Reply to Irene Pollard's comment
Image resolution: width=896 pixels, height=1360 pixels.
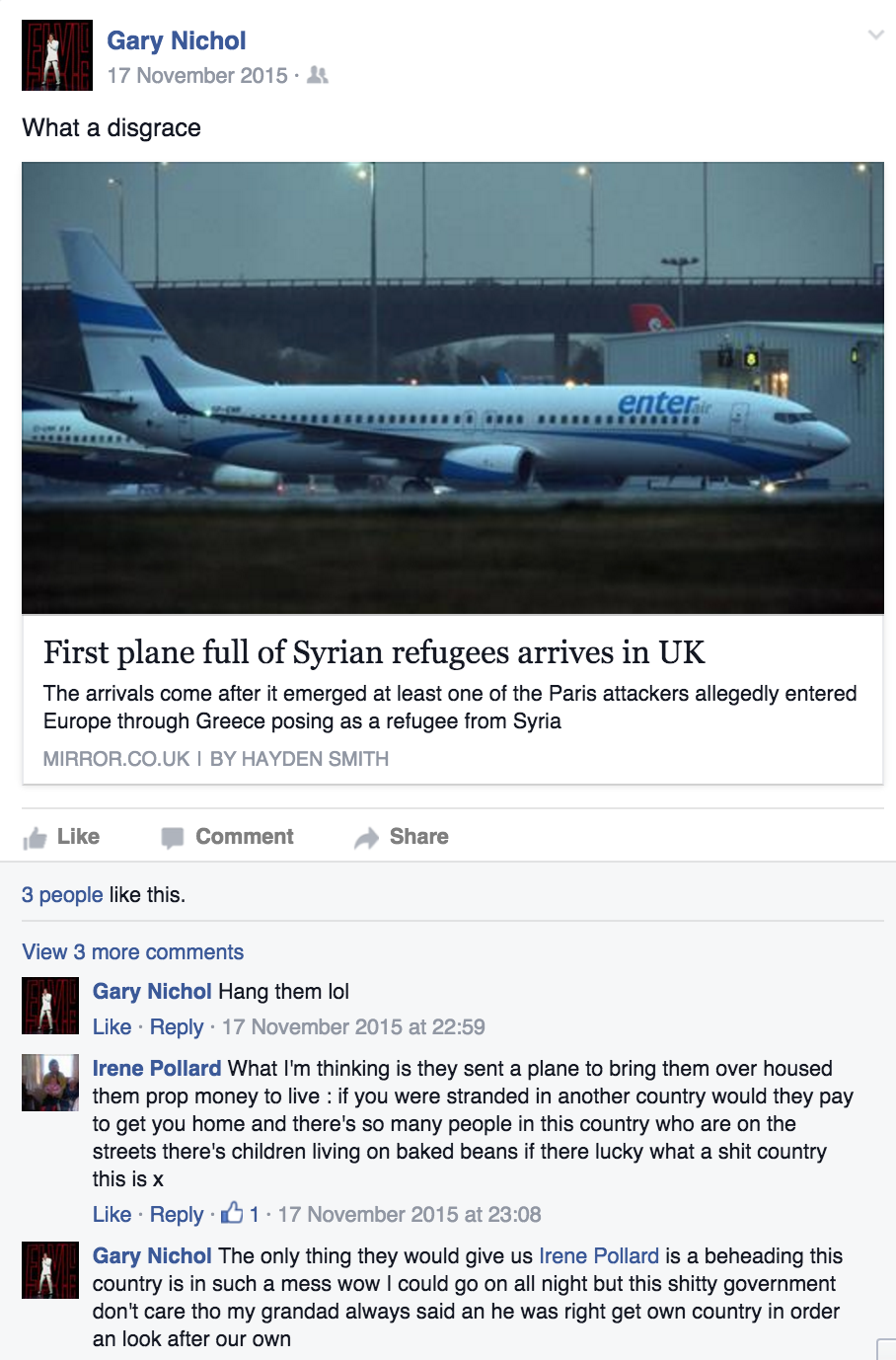177,1214
